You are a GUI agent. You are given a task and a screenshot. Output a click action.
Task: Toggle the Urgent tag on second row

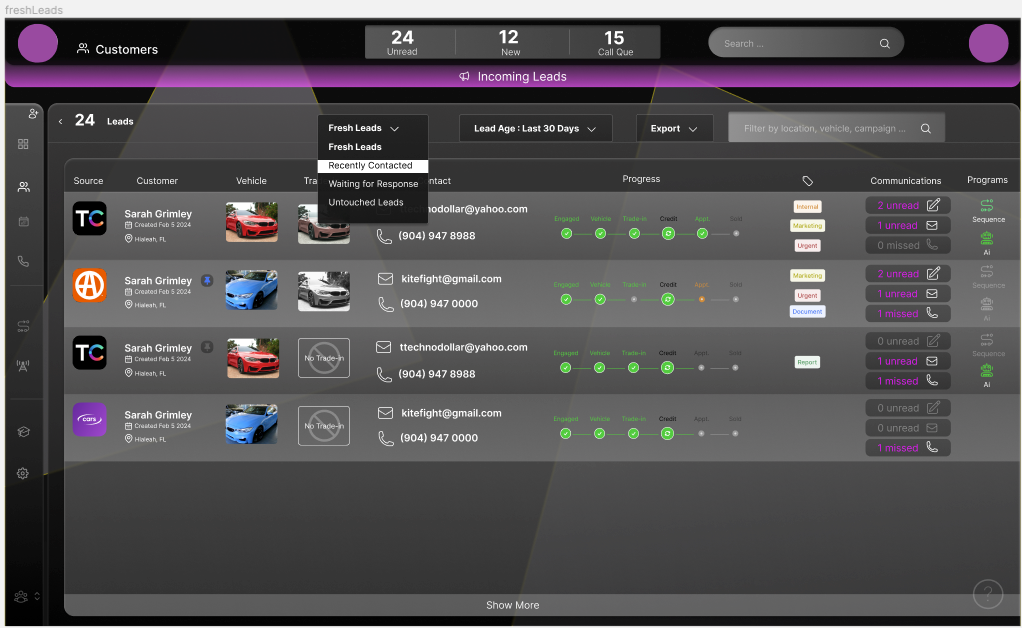806,295
